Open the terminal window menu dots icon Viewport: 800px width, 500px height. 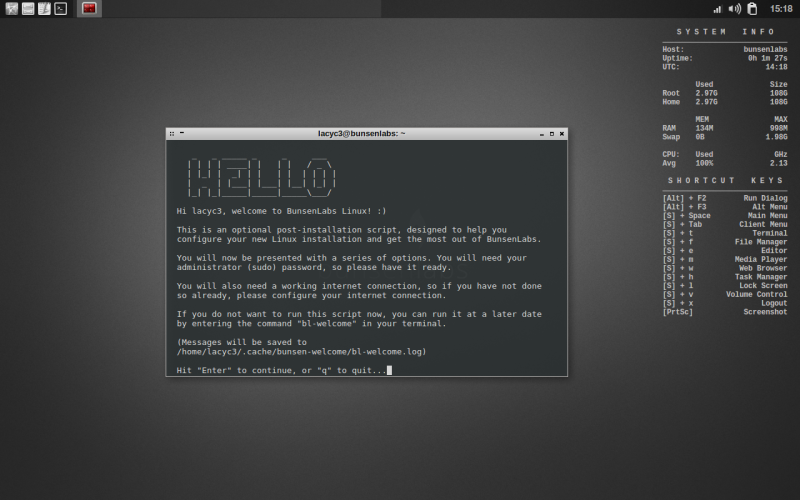tap(172, 134)
